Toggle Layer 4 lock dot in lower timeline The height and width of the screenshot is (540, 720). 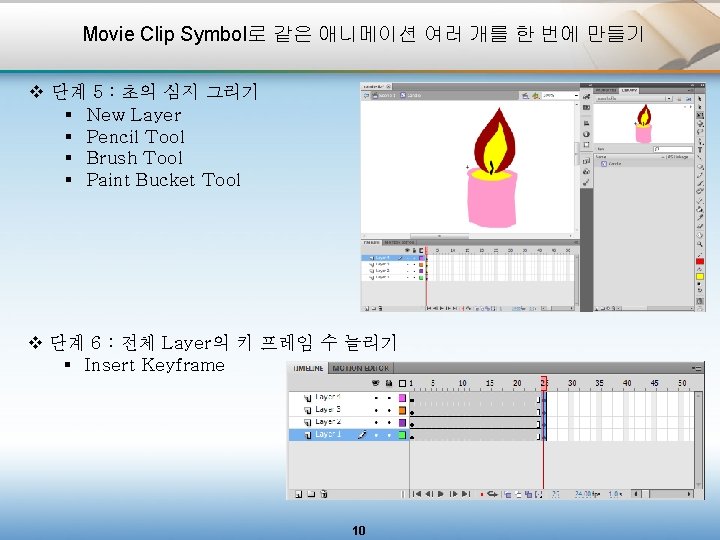(x=389, y=398)
